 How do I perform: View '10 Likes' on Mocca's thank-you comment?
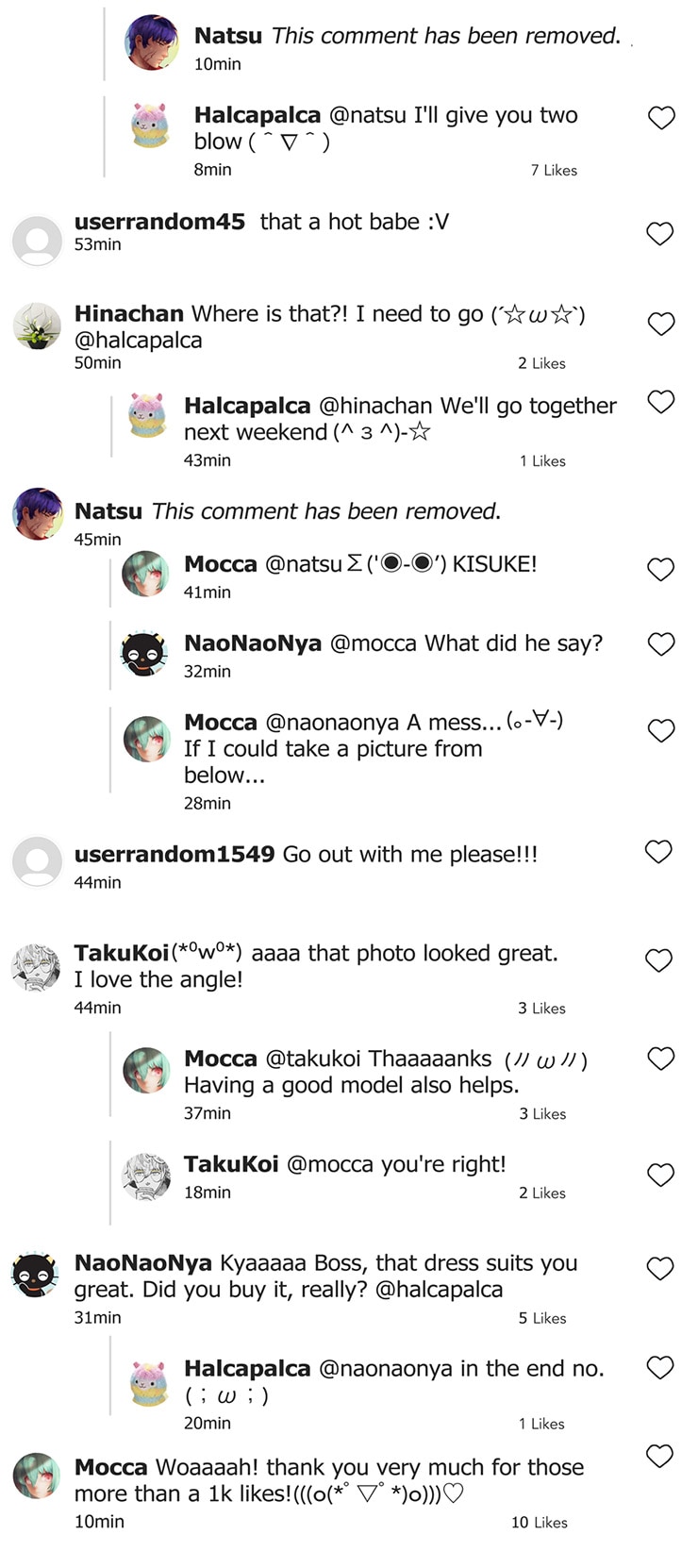tap(540, 1522)
